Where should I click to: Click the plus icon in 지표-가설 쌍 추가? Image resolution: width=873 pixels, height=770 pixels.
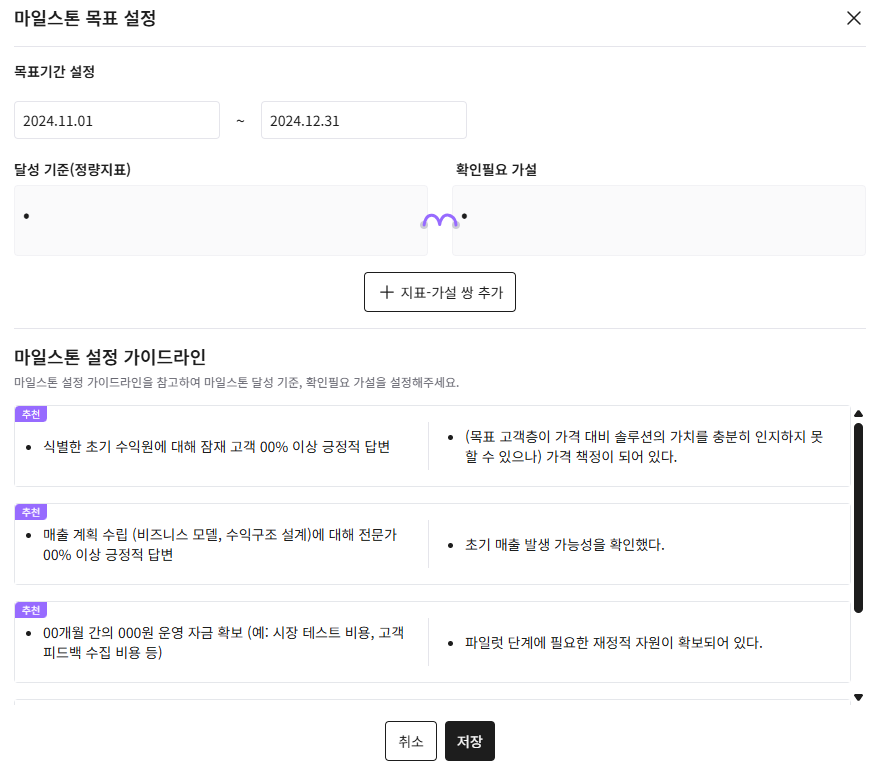[x=386, y=292]
